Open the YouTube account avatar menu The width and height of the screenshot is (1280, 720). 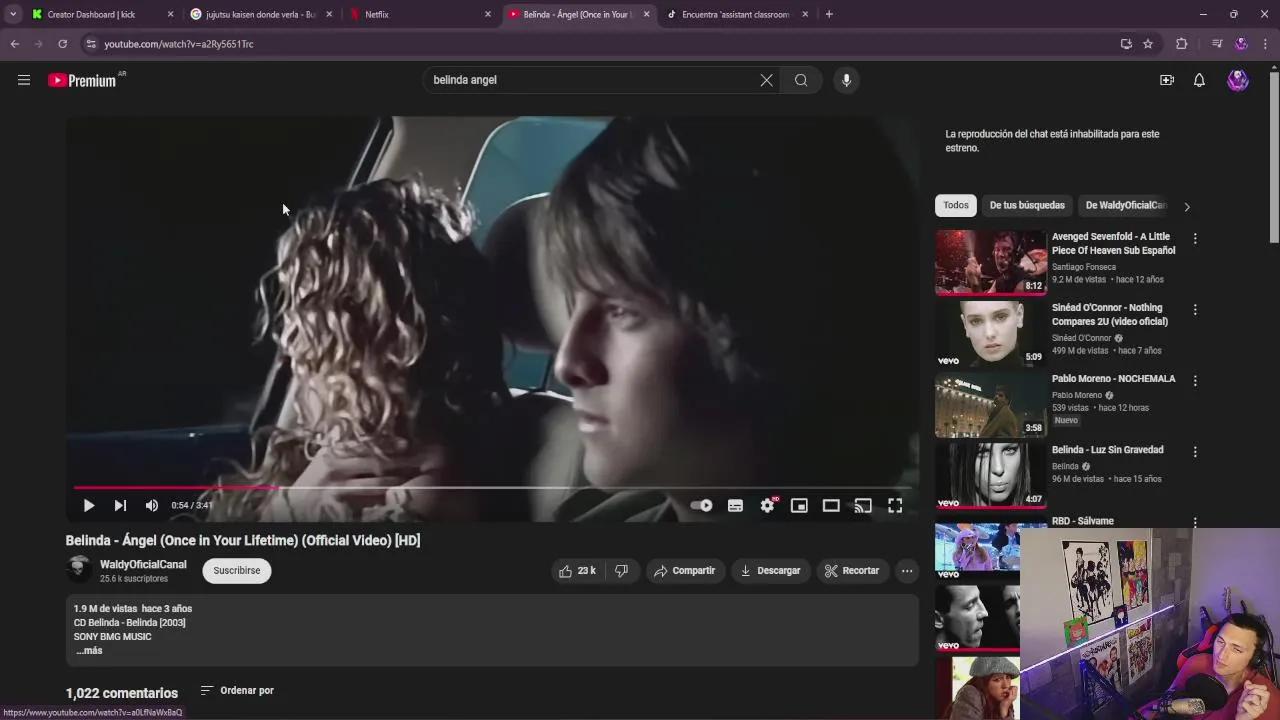tap(1238, 80)
